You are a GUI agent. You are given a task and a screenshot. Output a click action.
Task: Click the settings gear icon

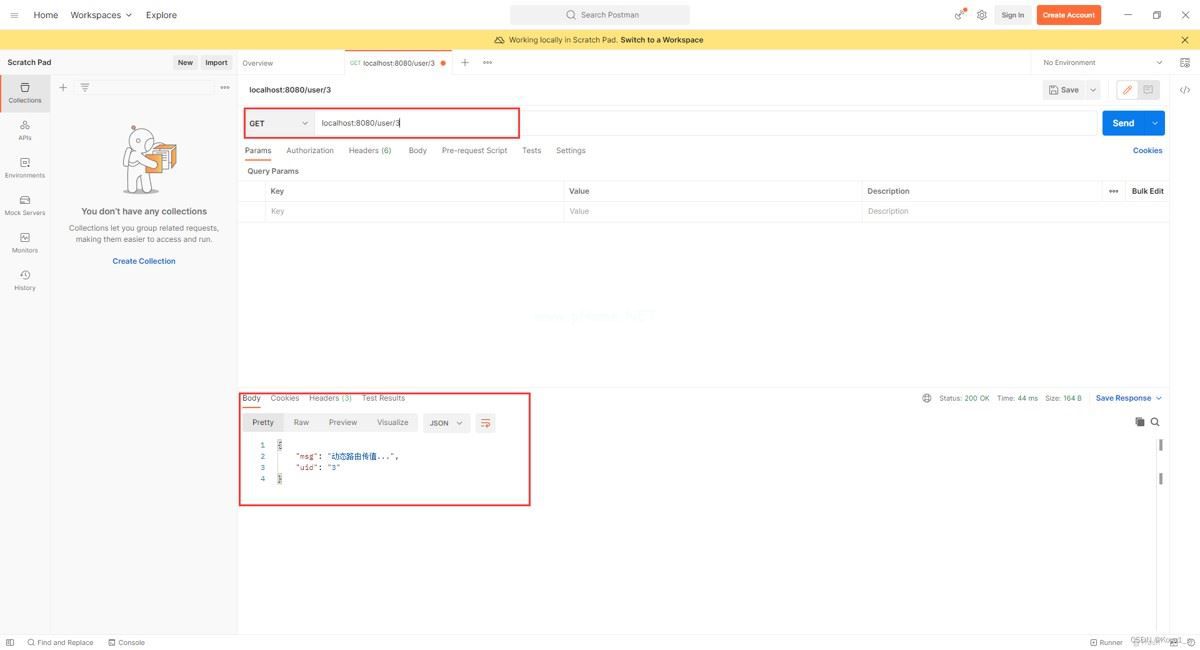click(x=982, y=15)
